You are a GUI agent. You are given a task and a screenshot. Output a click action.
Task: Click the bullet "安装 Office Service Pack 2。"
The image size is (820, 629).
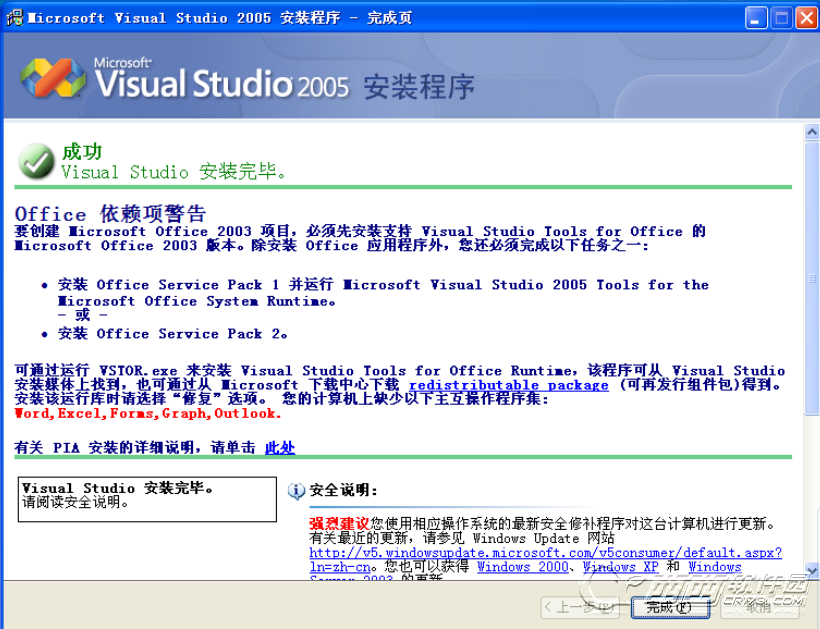point(173,334)
